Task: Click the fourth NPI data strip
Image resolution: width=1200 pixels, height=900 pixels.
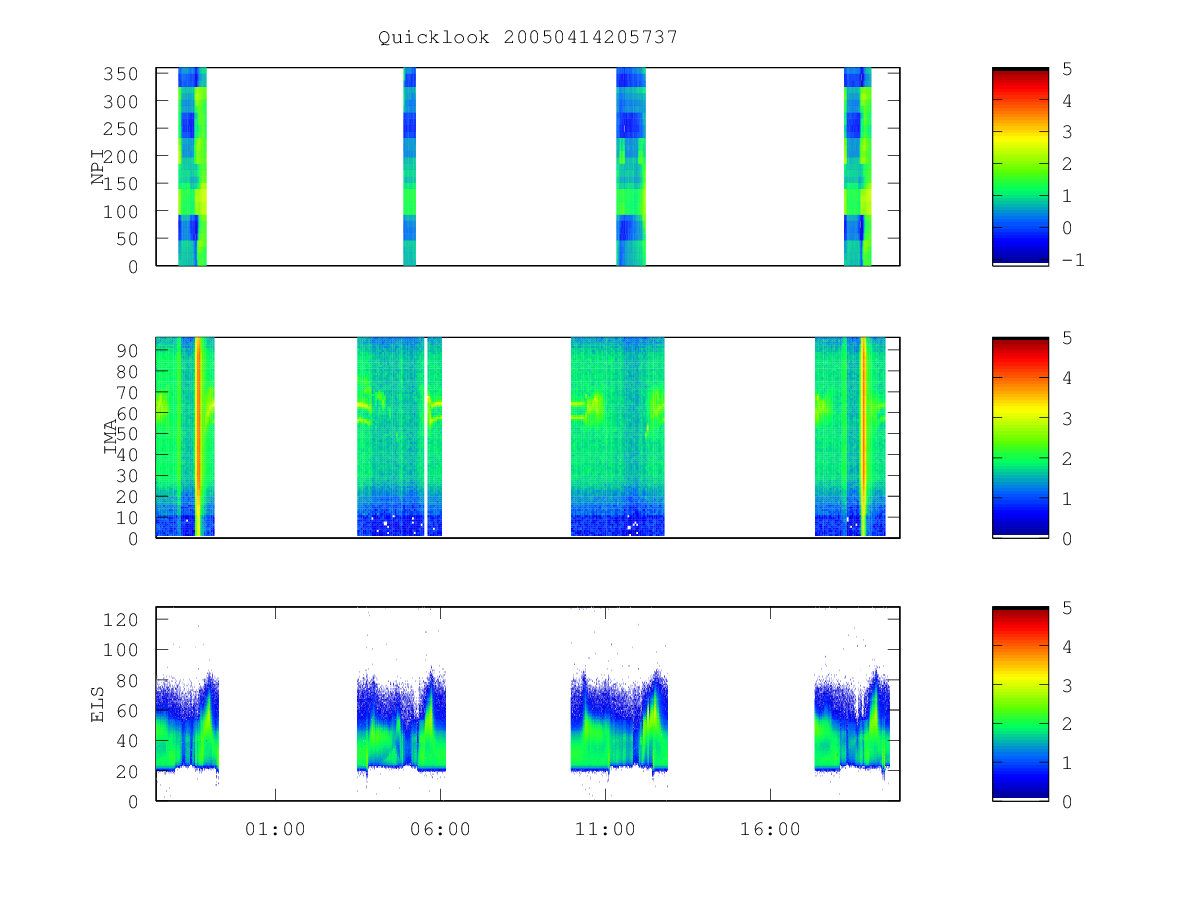Action: click(x=858, y=167)
